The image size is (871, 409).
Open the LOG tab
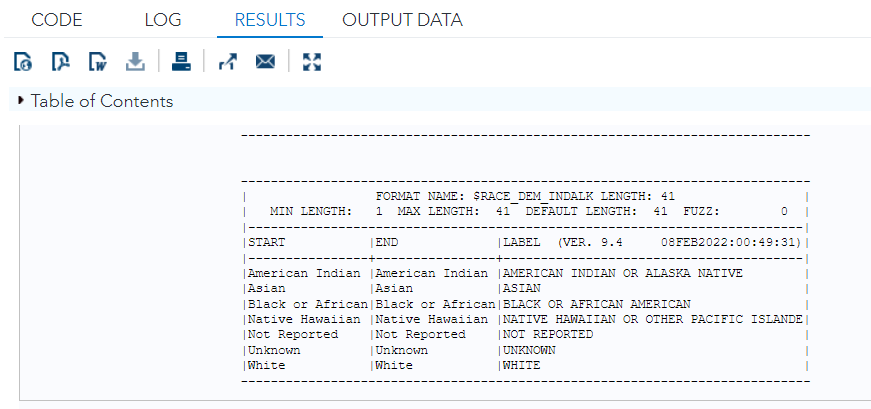[x=163, y=20]
